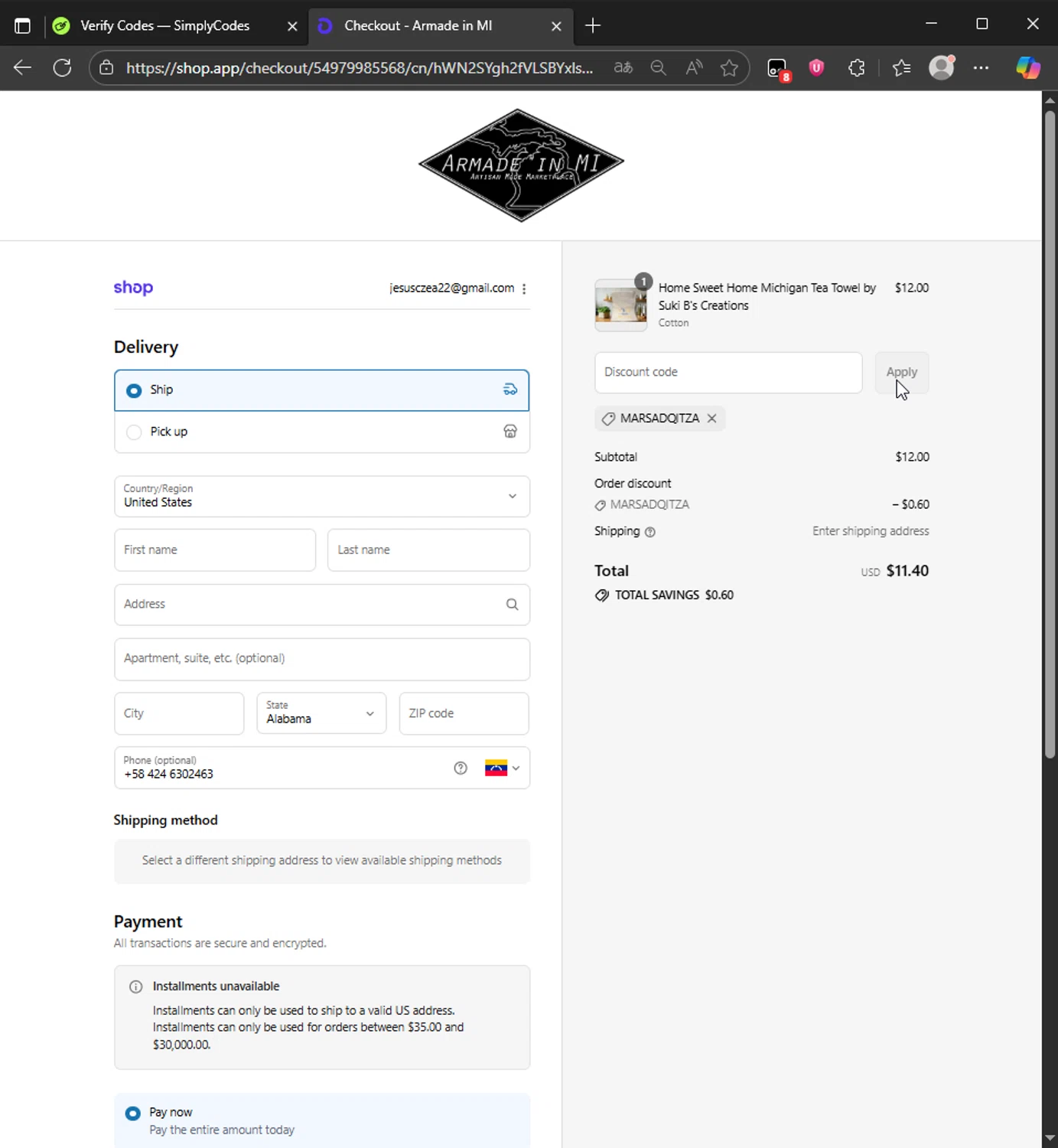Open Settings and more ellipsis menu
Viewport: 1058px width, 1148px height.
981,68
